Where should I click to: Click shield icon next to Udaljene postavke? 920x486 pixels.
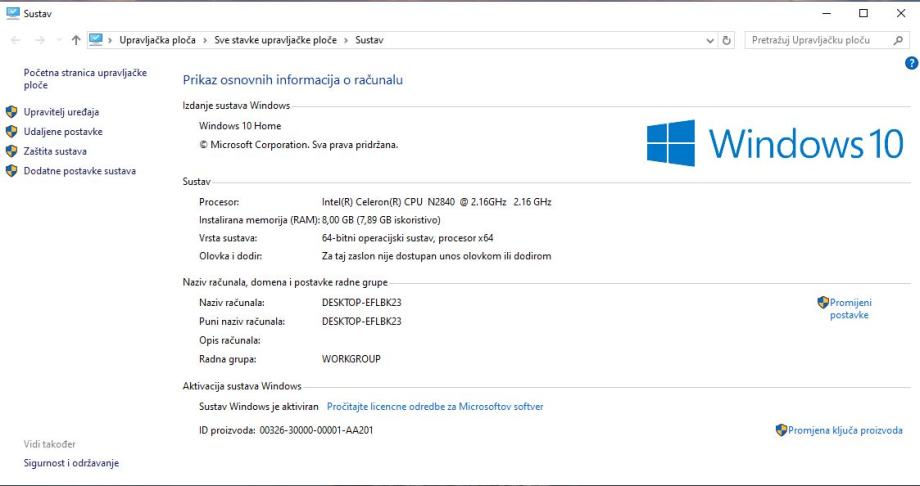coord(11,131)
